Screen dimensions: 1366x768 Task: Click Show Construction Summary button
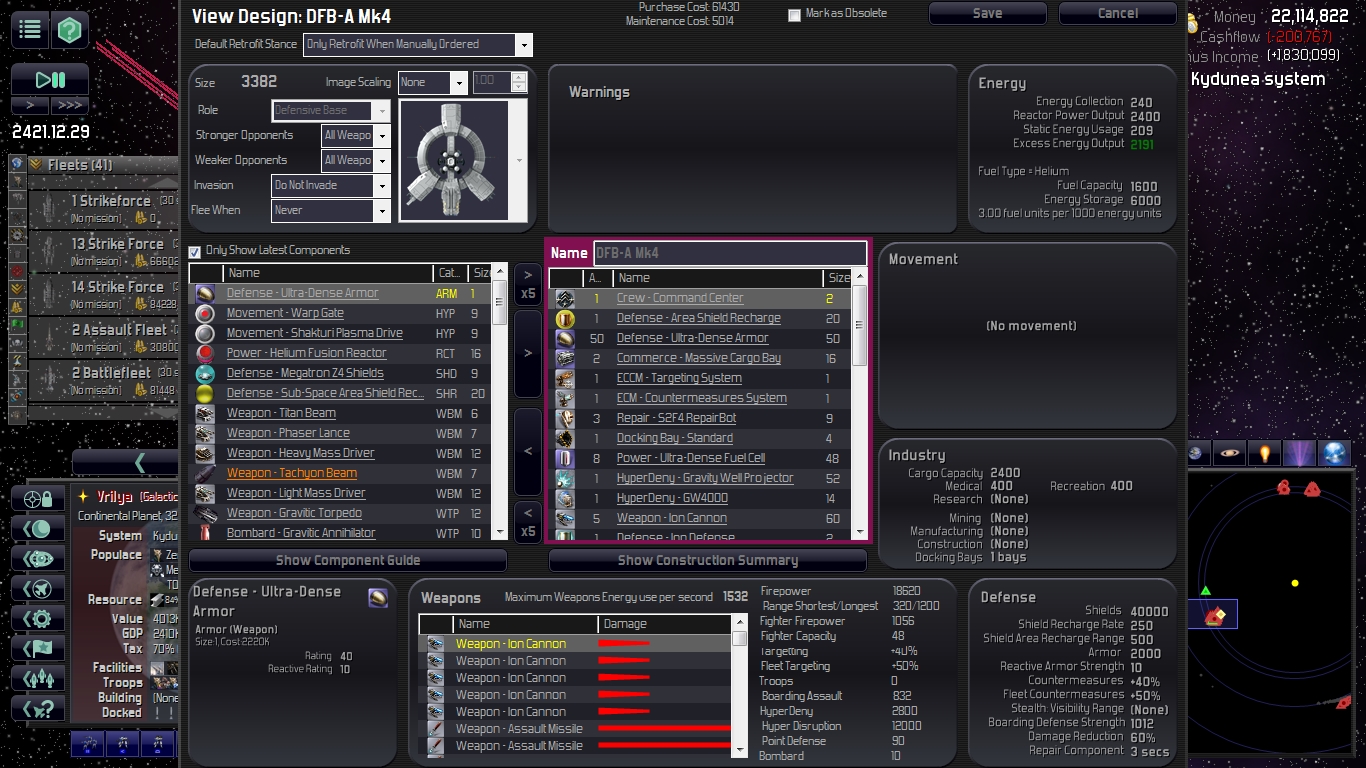(x=708, y=560)
